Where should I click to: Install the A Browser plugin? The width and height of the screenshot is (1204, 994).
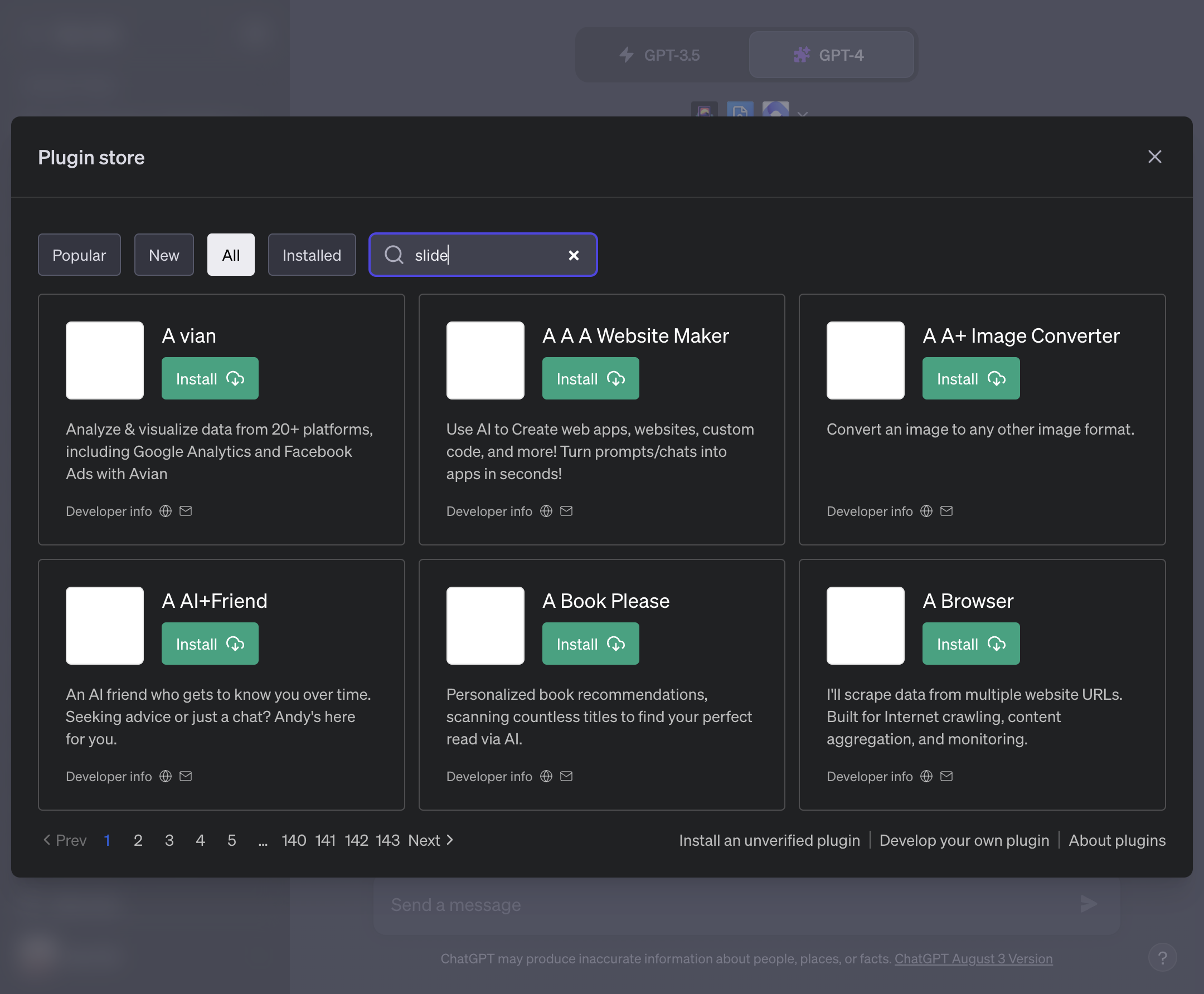[x=971, y=644]
